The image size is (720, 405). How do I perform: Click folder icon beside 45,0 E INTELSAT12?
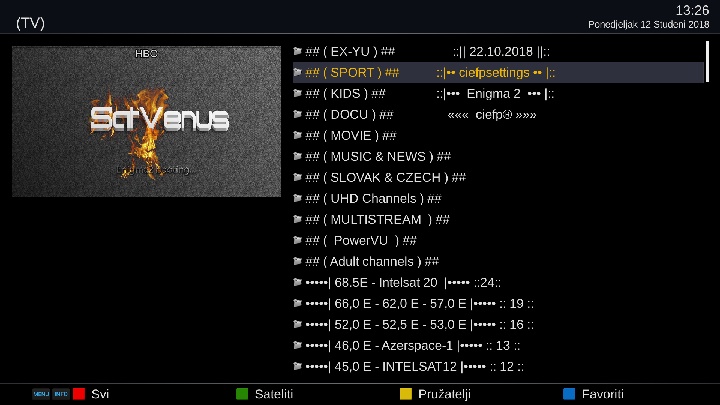(x=298, y=366)
